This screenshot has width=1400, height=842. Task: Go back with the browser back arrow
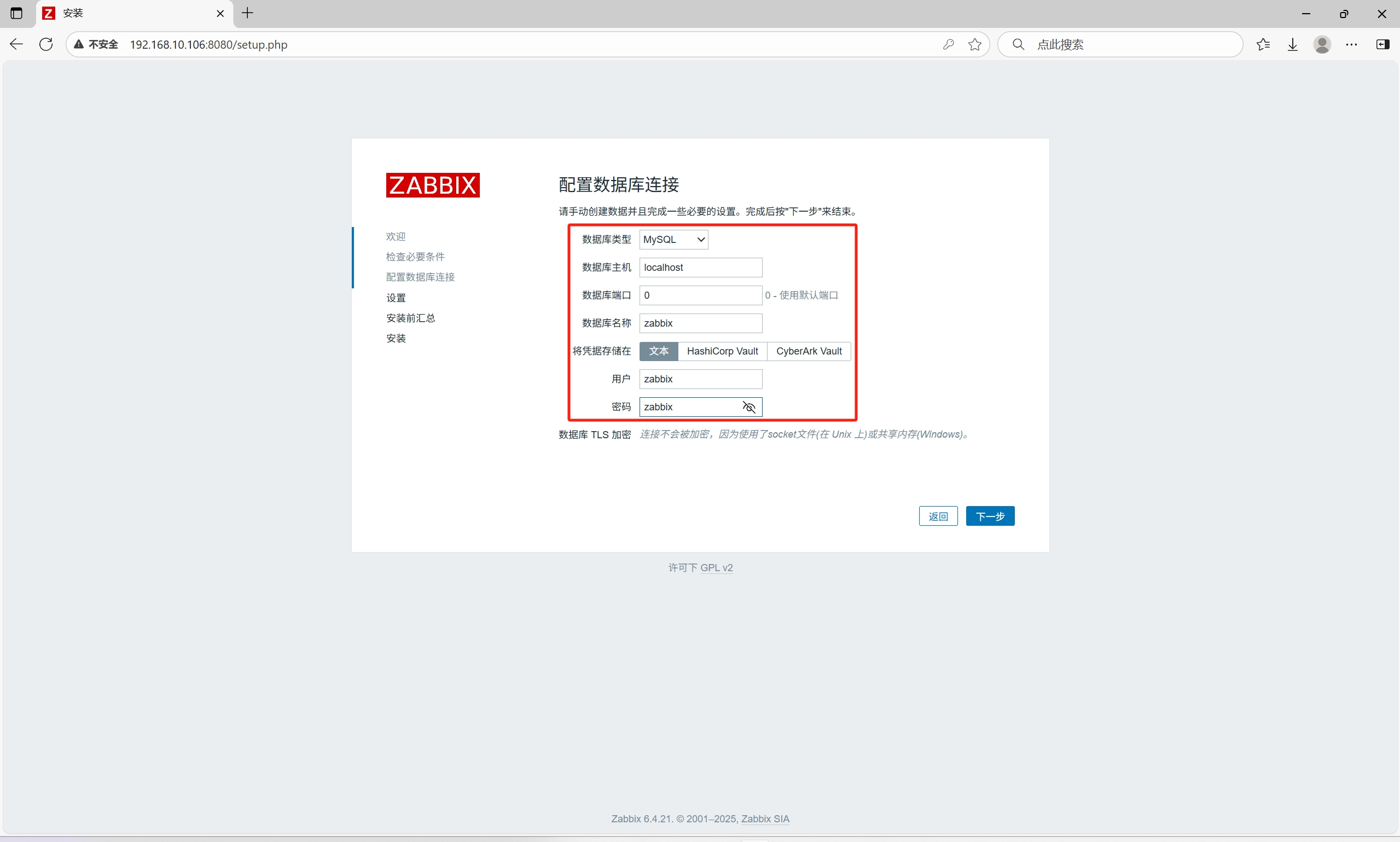(16, 44)
